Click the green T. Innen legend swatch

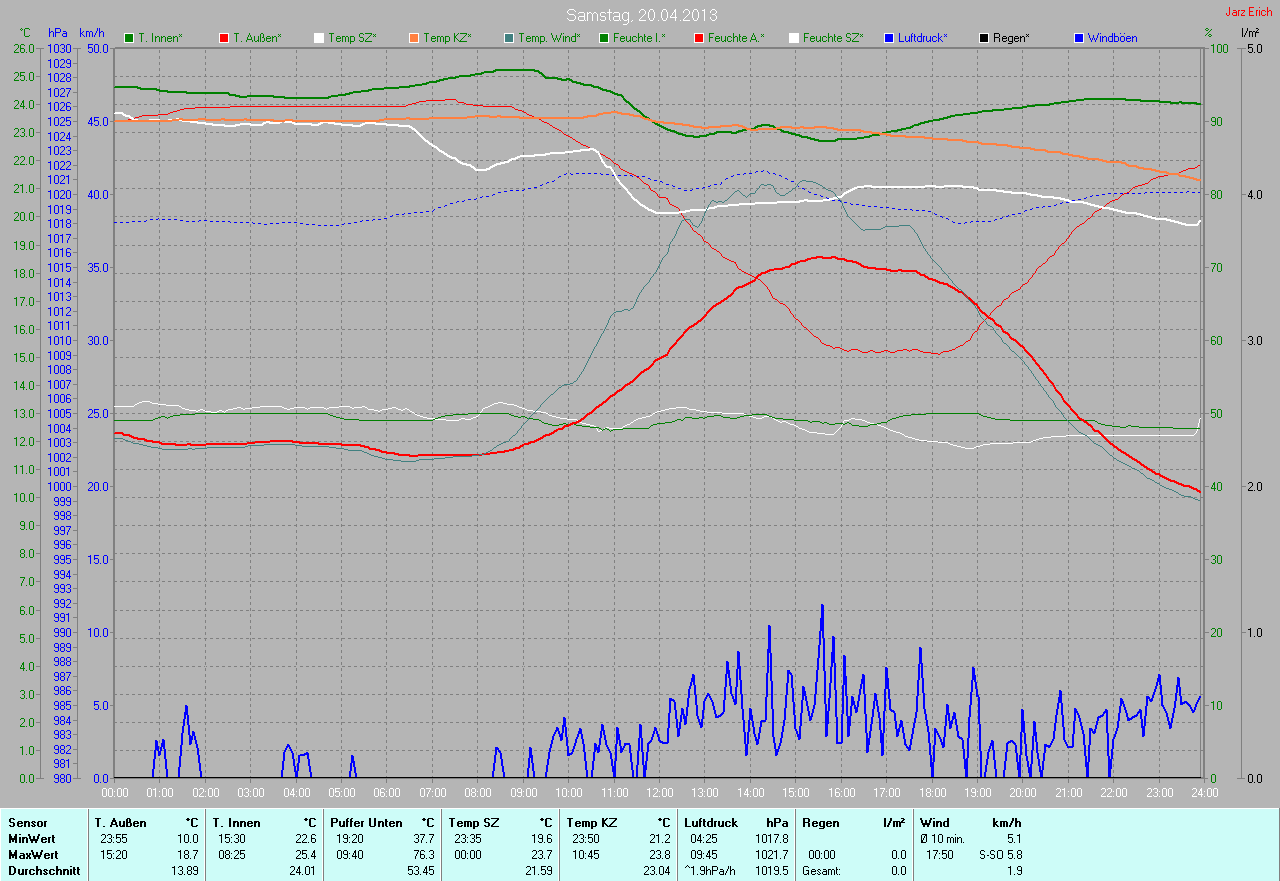129,38
